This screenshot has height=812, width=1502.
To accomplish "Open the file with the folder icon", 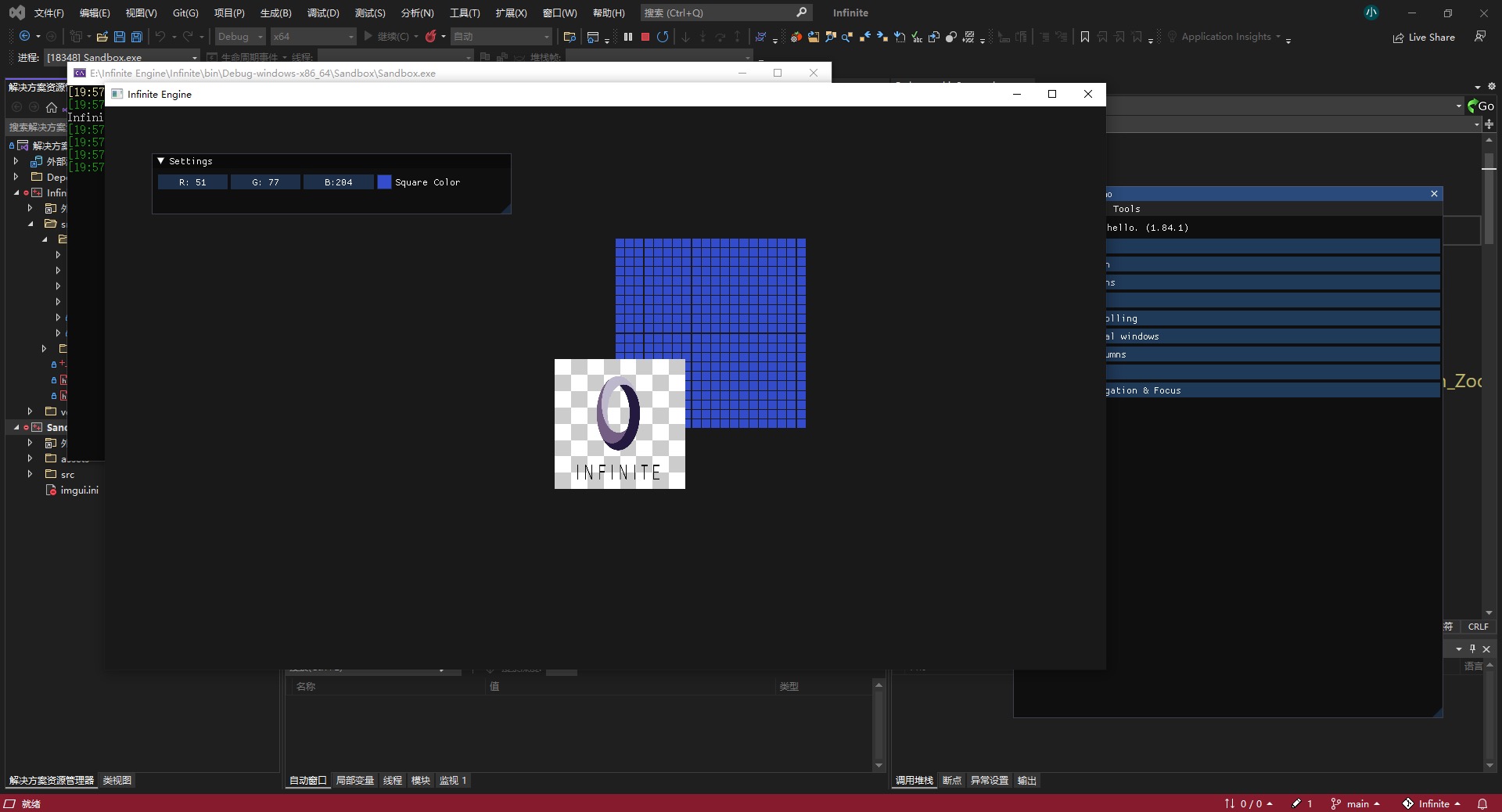I will tap(102, 37).
